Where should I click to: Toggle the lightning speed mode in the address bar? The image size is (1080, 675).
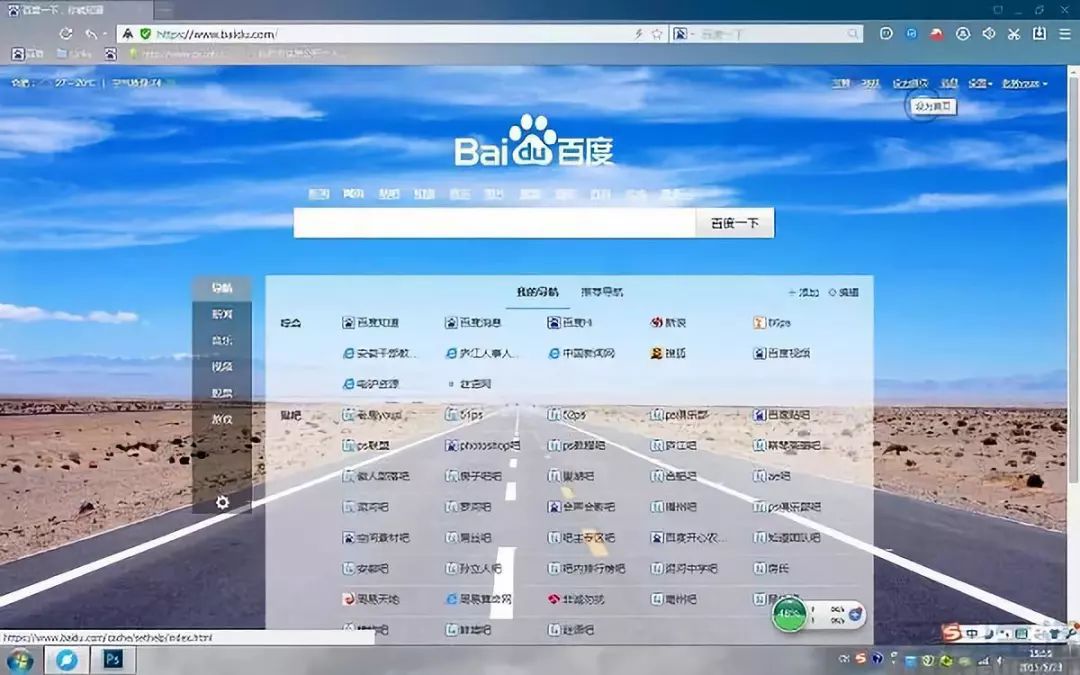(639, 32)
